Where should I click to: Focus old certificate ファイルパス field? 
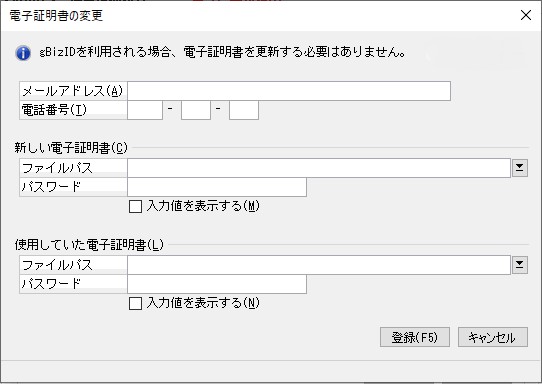click(x=319, y=265)
